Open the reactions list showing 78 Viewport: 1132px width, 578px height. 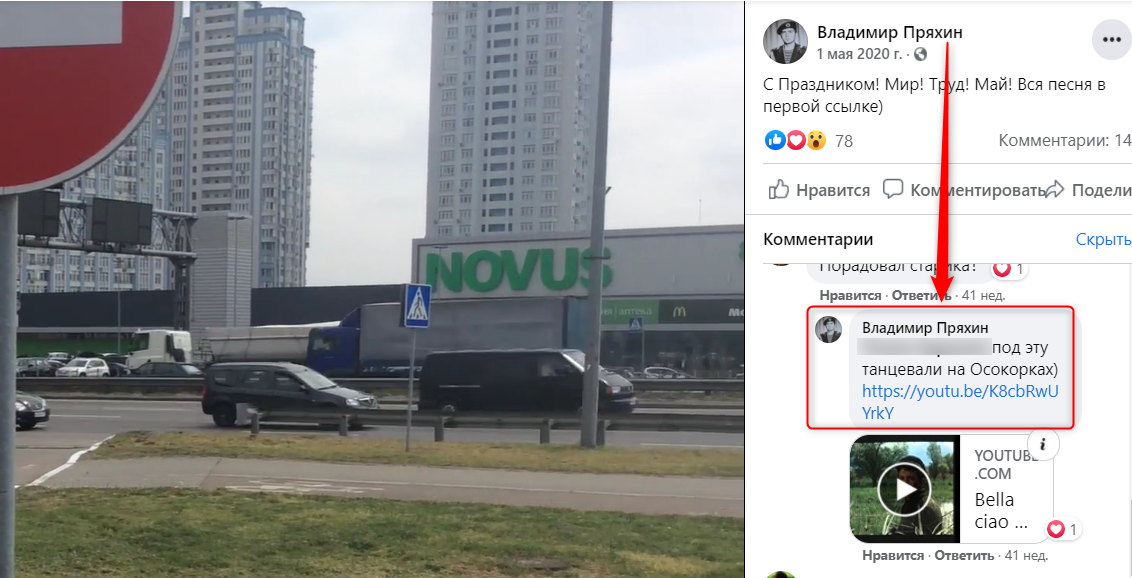pyautogui.click(x=844, y=141)
